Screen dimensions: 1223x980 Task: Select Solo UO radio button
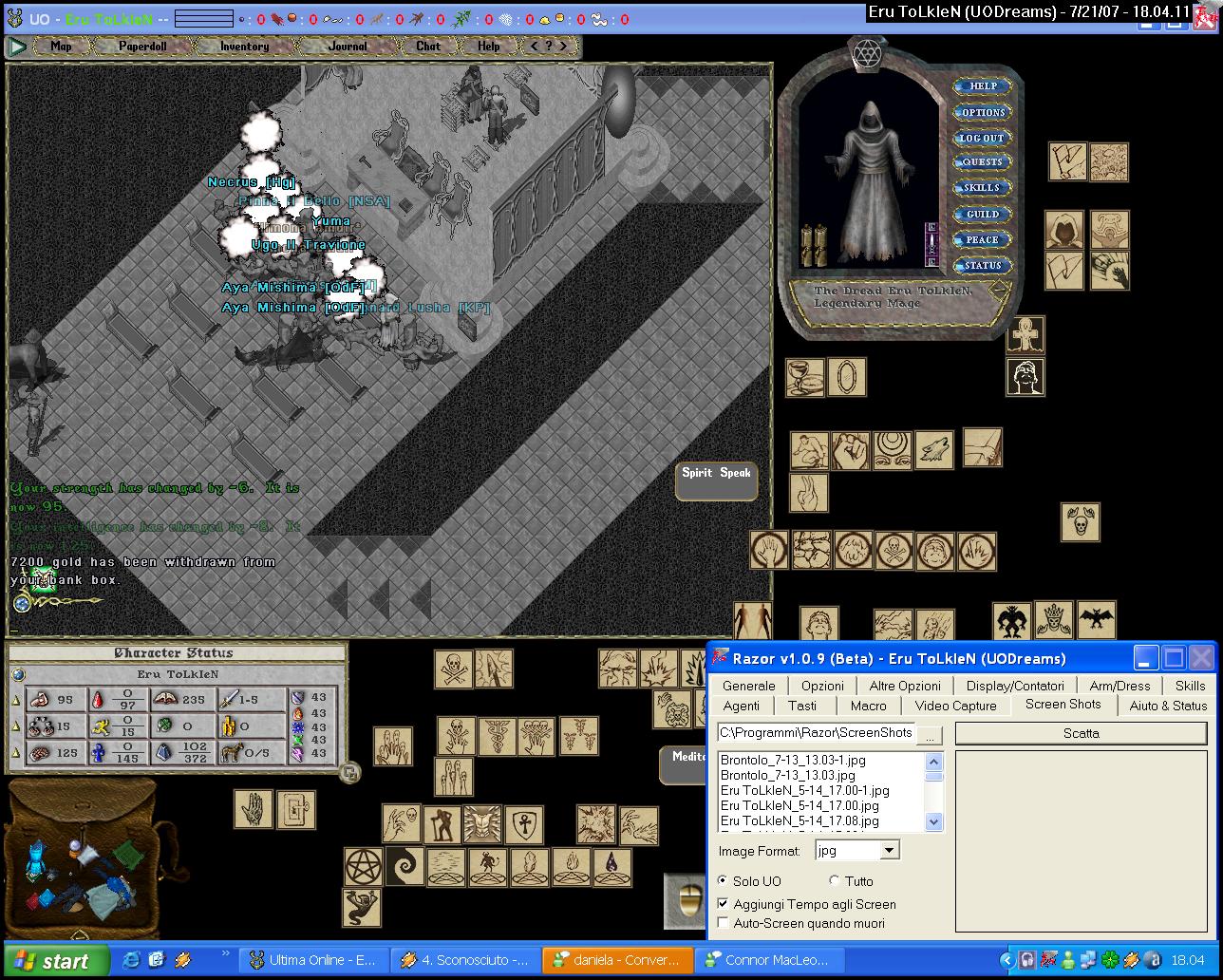tap(724, 881)
